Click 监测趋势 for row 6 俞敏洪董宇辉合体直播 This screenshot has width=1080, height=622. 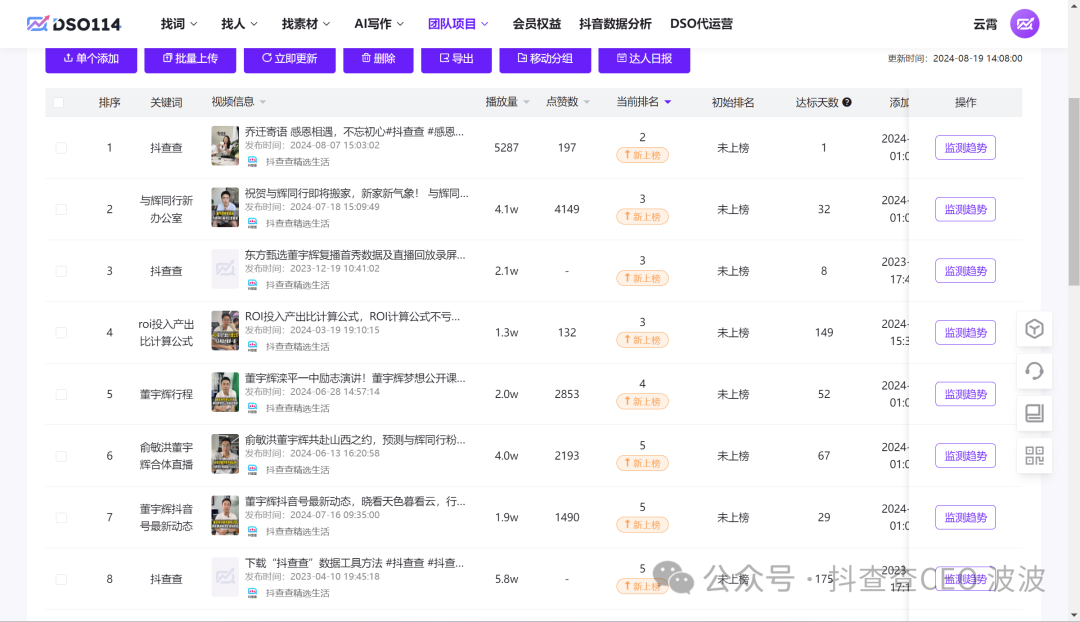click(x=965, y=456)
